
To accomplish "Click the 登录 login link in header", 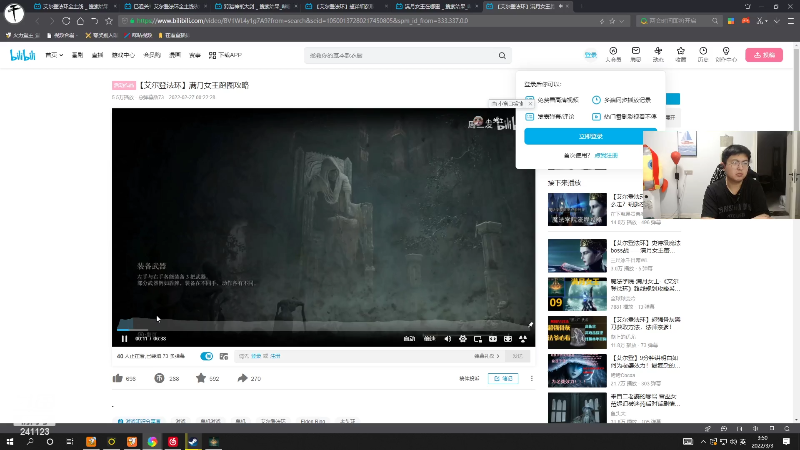I will (x=590, y=55).
